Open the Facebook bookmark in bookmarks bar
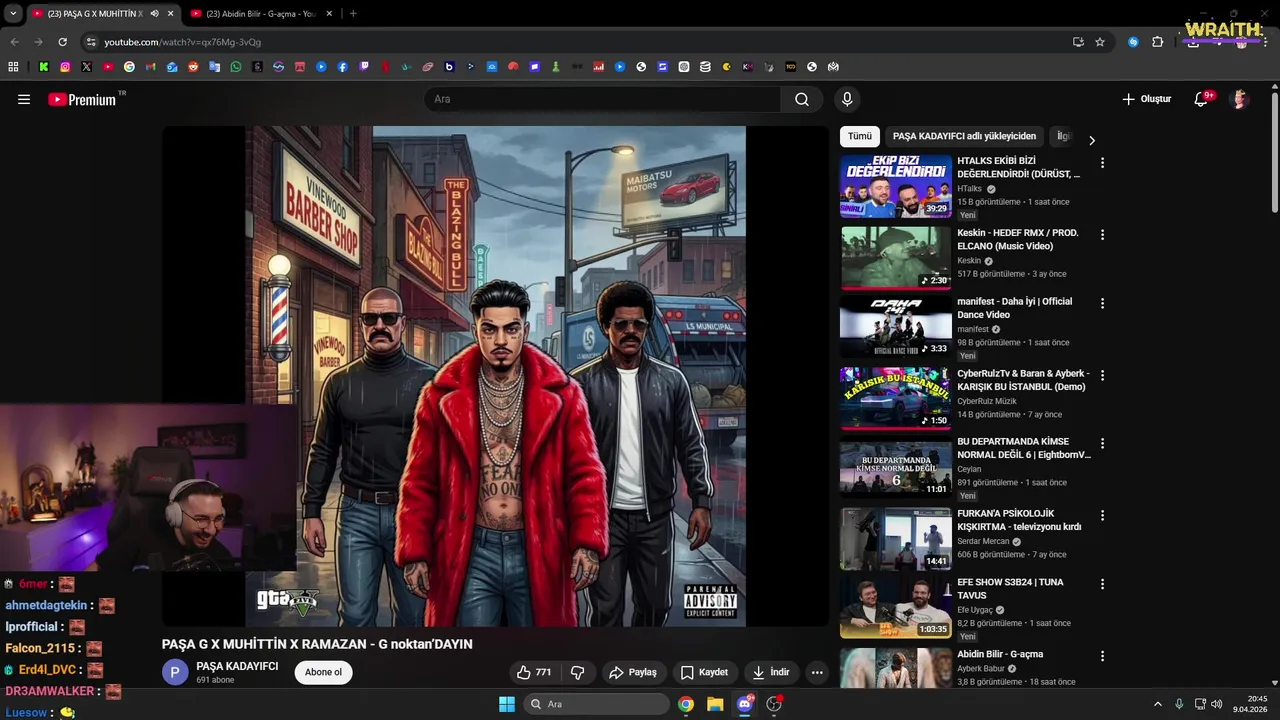 [343, 67]
